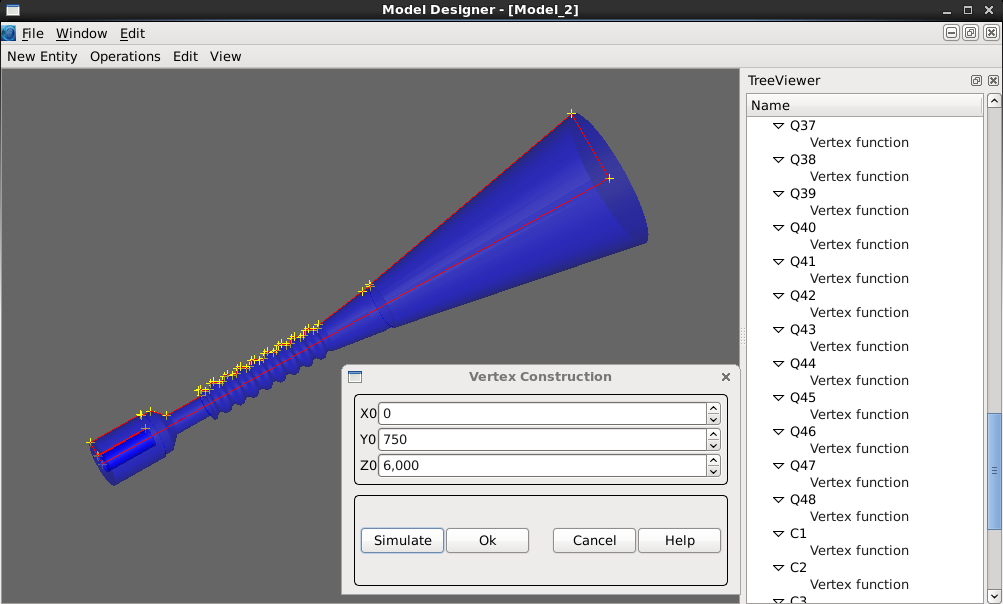Viewport: 1003px width, 604px height.
Task: Collapse the C1 tree node
Action: pyautogui.click(x=778, y=534)
